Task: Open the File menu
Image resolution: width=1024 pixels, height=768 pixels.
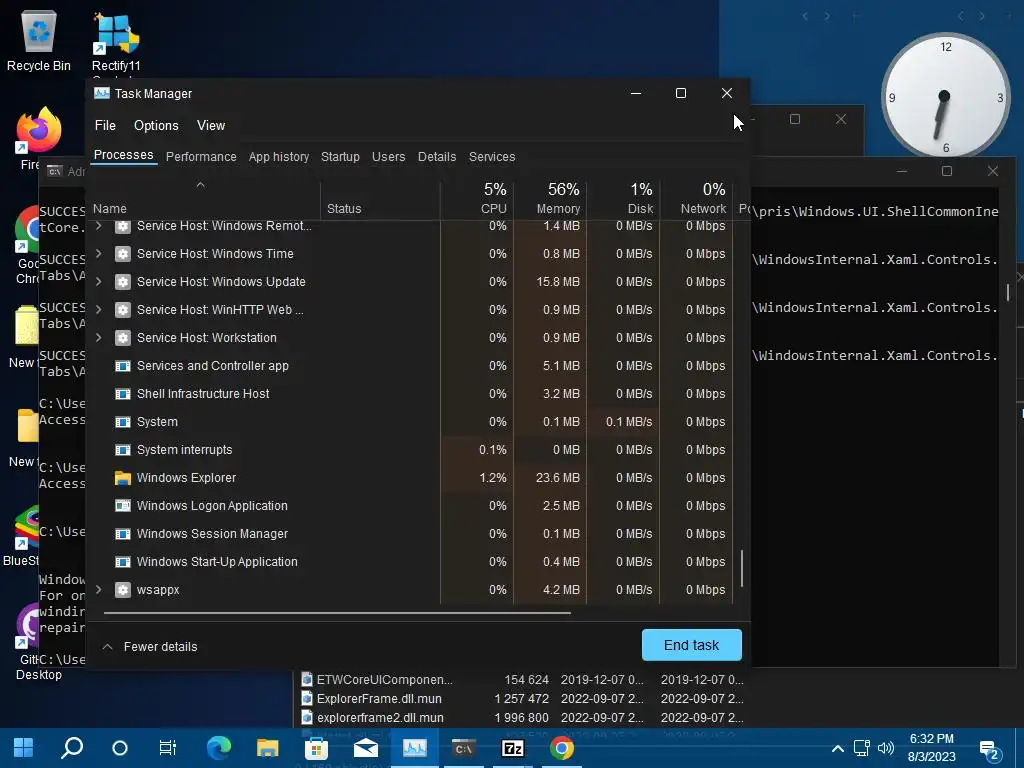Action: coord(105,125)
